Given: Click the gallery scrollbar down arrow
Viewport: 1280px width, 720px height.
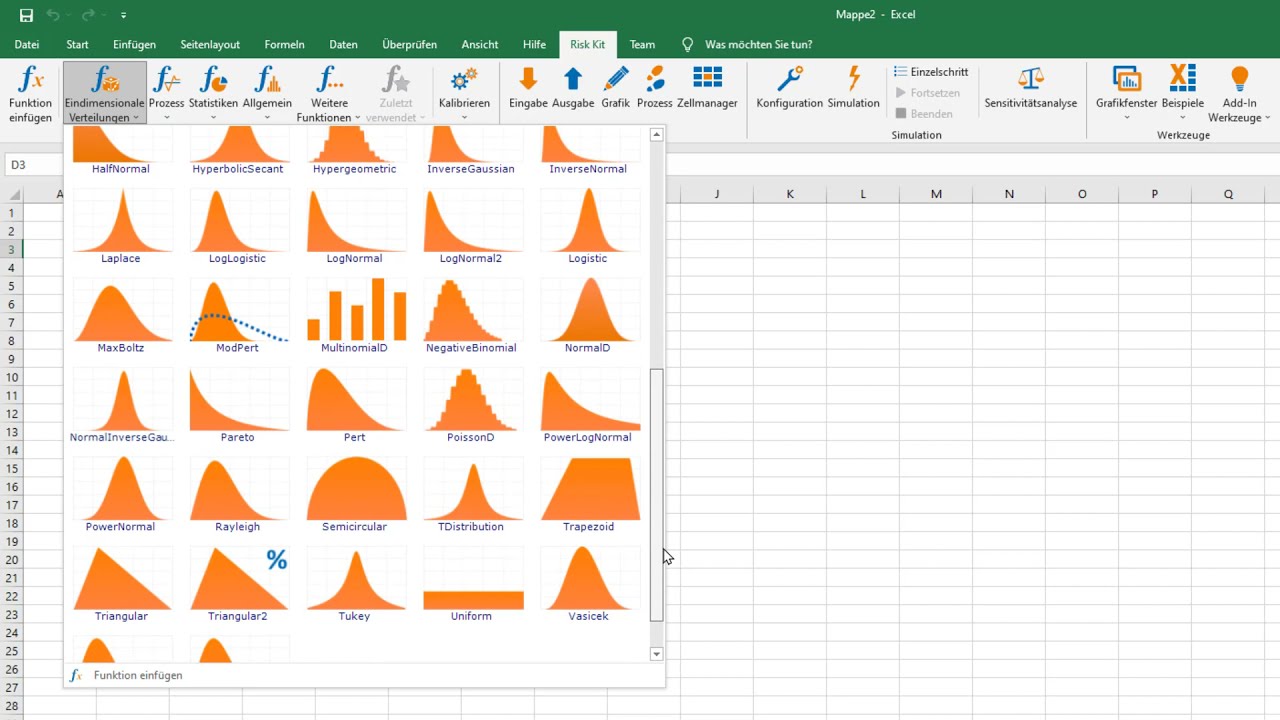Looking at the screenshot, I should 656,654.
